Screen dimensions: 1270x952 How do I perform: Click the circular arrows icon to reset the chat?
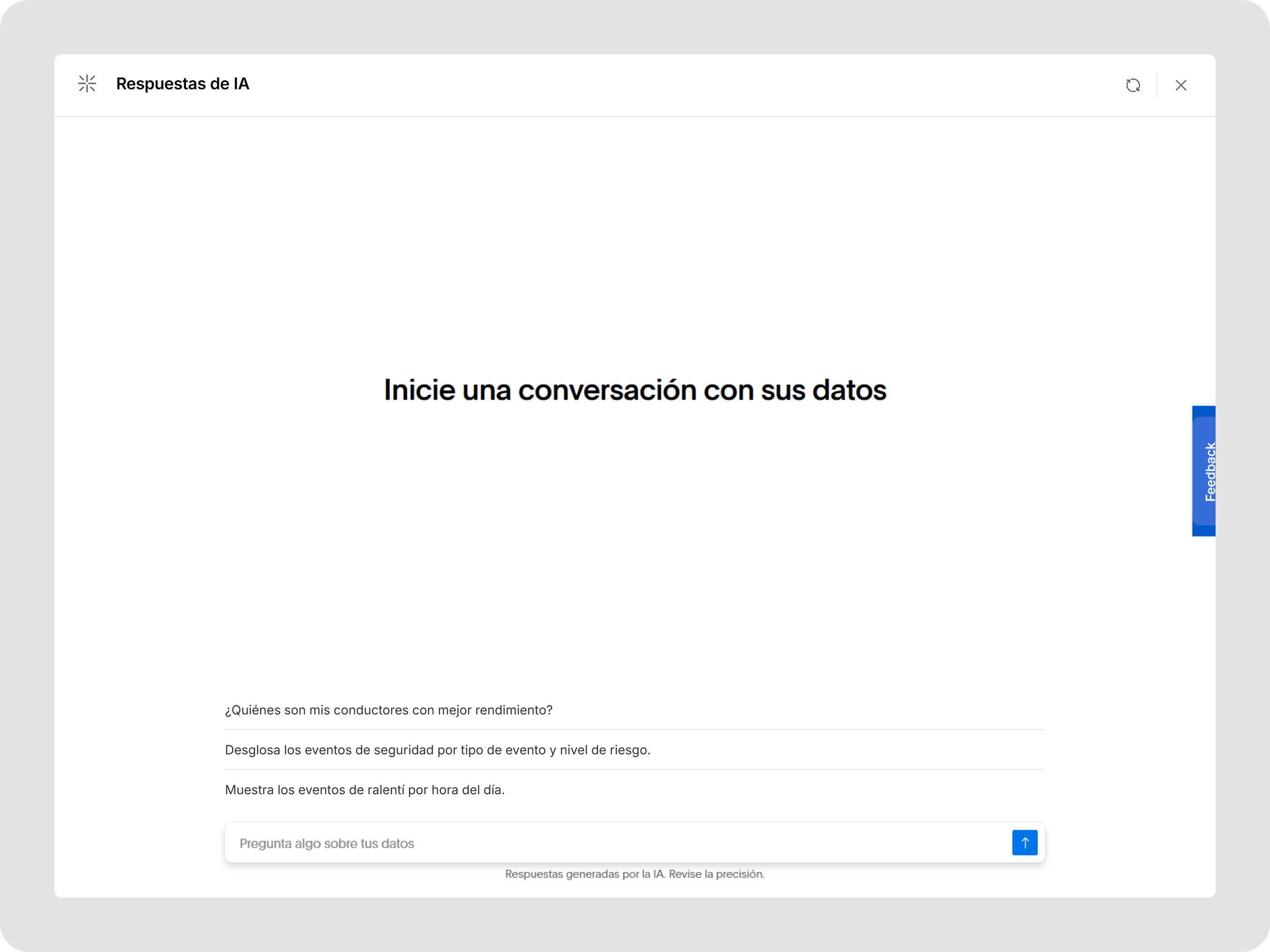(x=1134, y=85)
